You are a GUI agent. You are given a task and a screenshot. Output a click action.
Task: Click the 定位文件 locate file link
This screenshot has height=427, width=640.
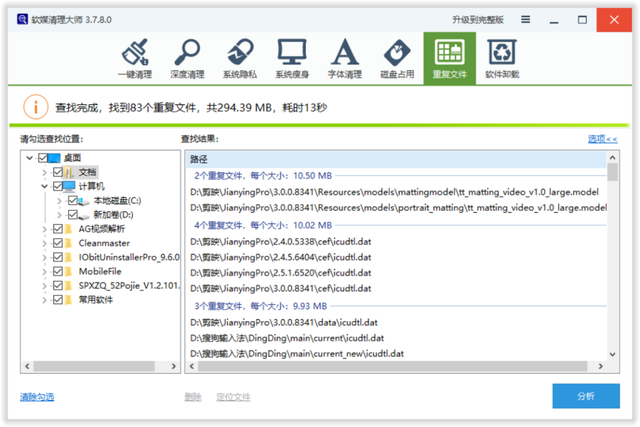pyautogui.click(x=233, y=397)
